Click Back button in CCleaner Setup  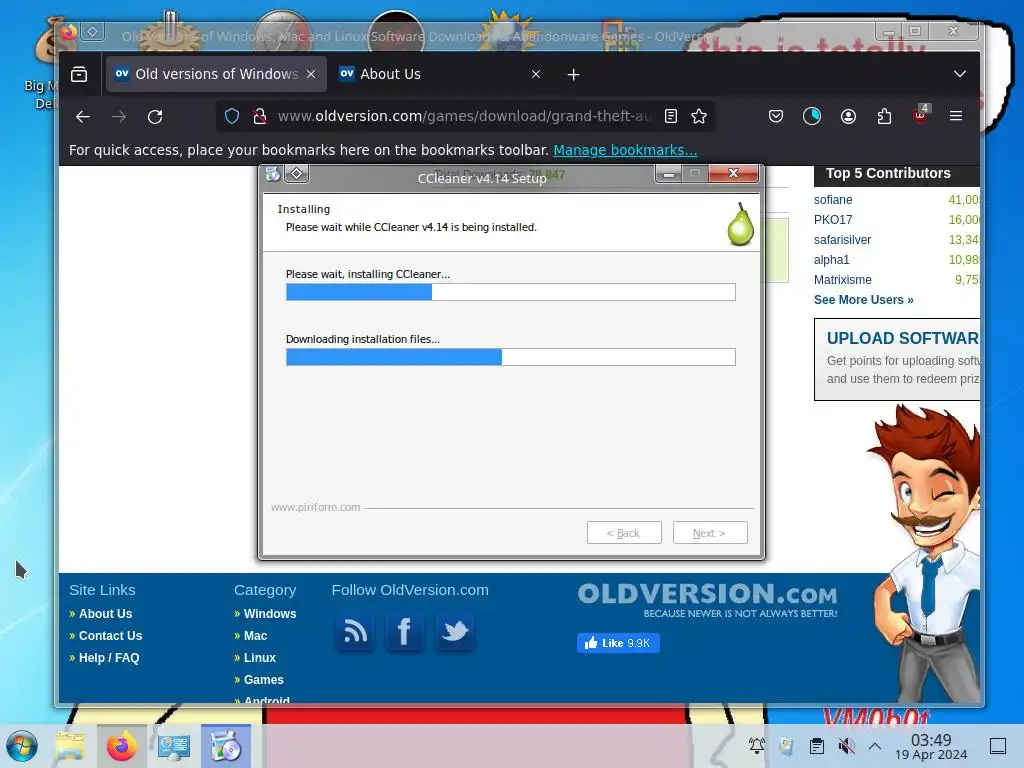624,533
